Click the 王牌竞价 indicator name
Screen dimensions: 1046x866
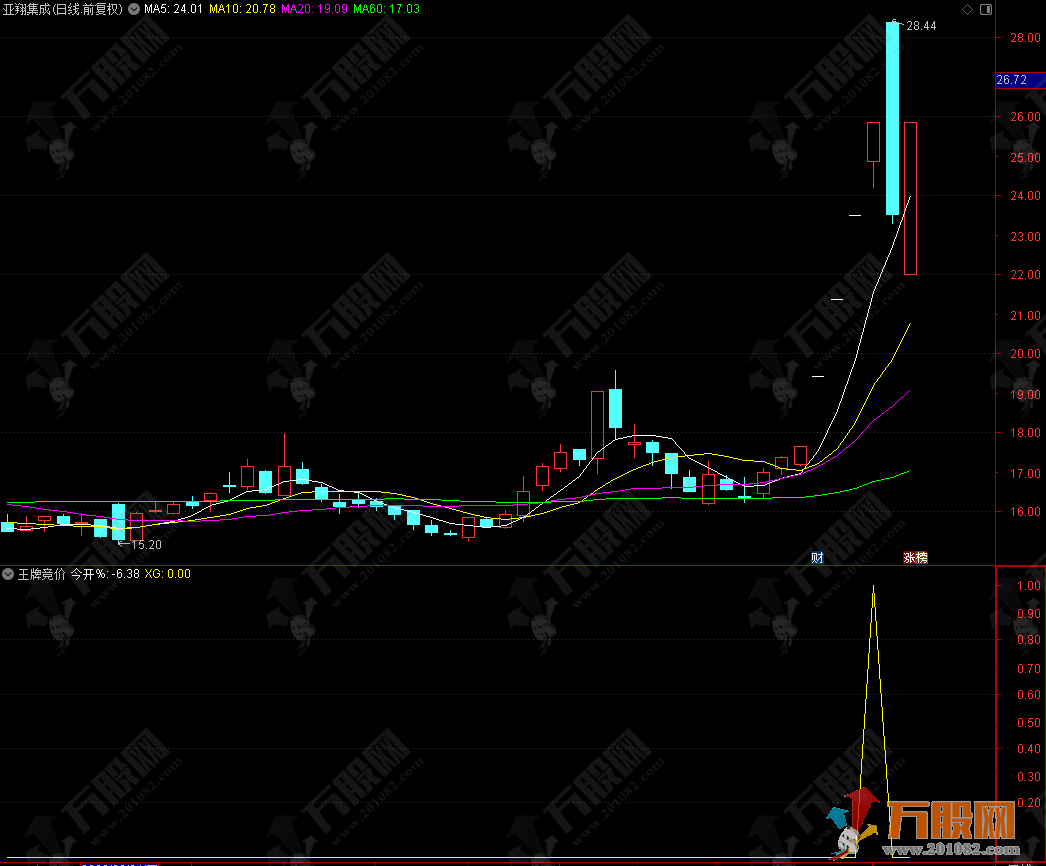click(x=41, y=574)
